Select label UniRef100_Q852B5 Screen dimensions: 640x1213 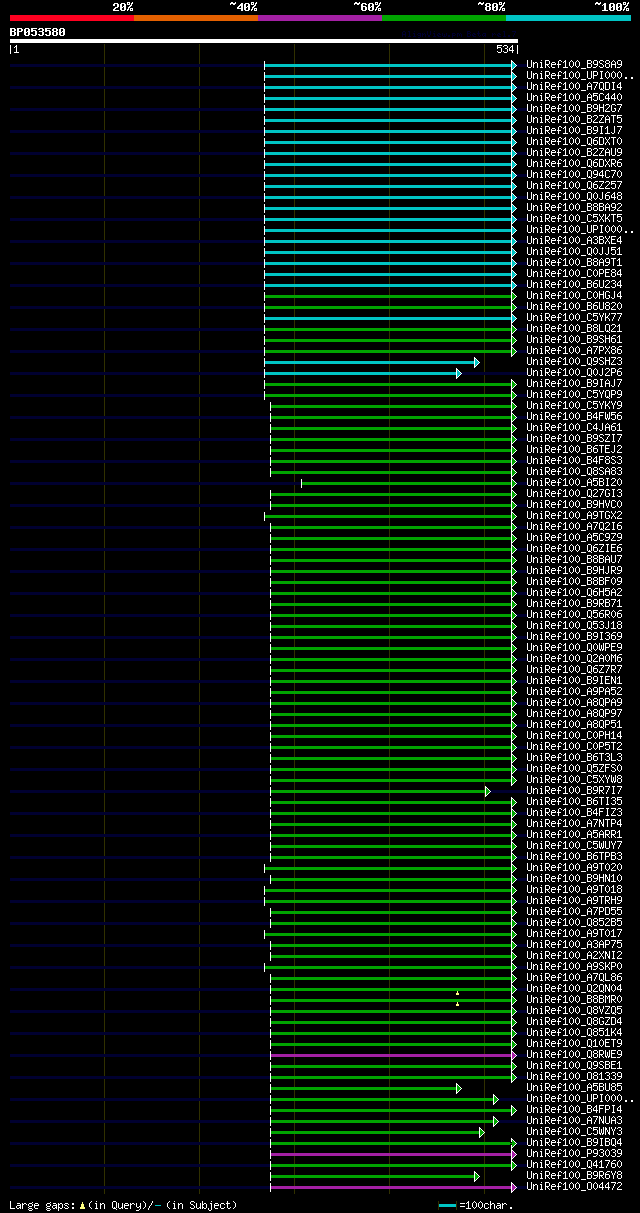coord(574,923)
